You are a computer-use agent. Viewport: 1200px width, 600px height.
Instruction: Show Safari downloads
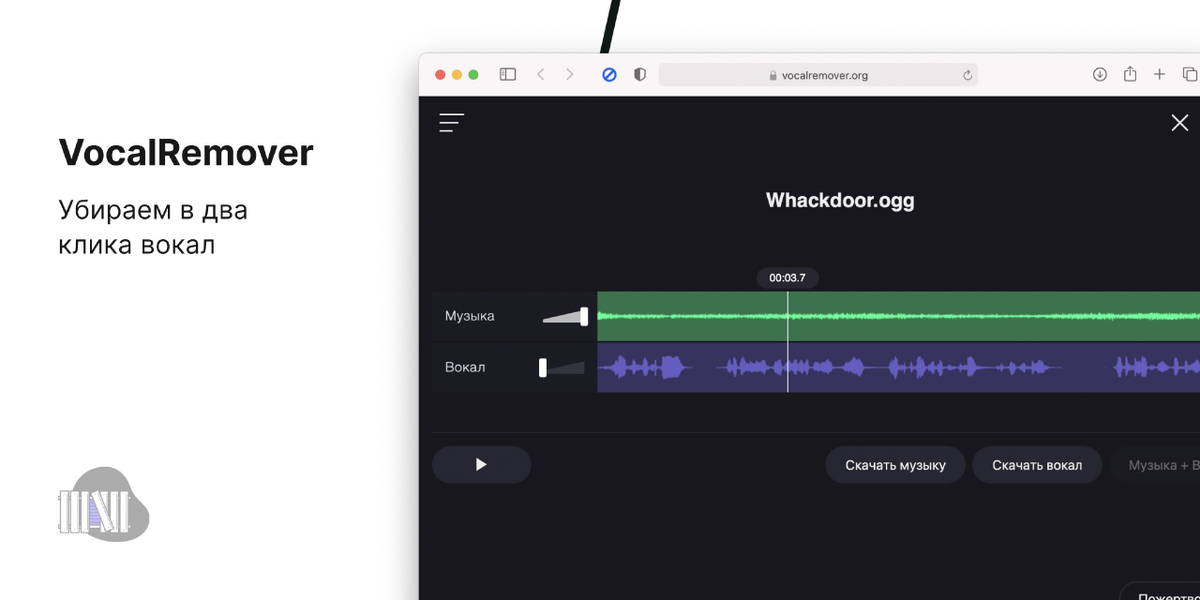click(x=1099, y=74)
